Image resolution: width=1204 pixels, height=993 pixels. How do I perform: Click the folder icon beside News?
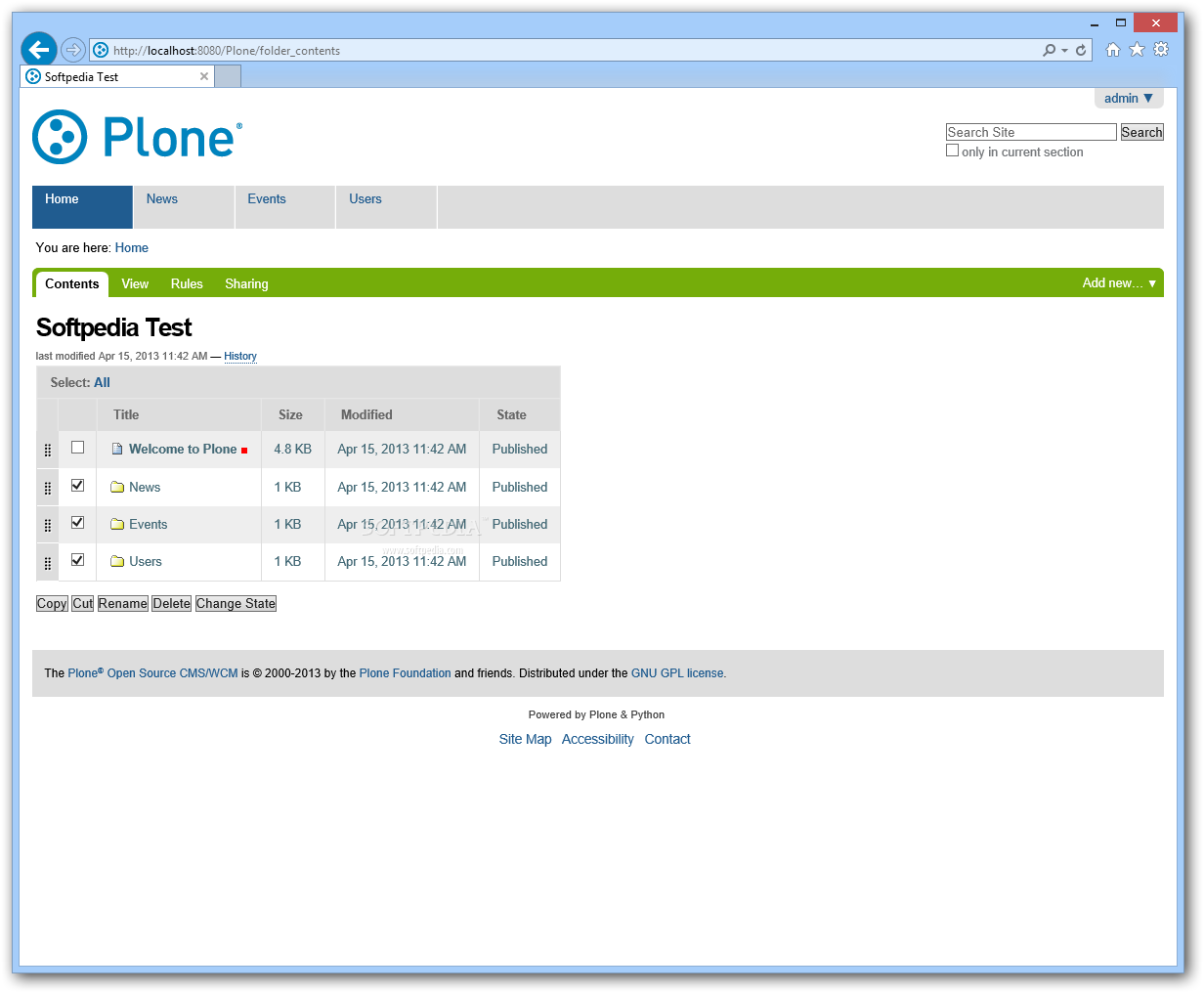117,487
